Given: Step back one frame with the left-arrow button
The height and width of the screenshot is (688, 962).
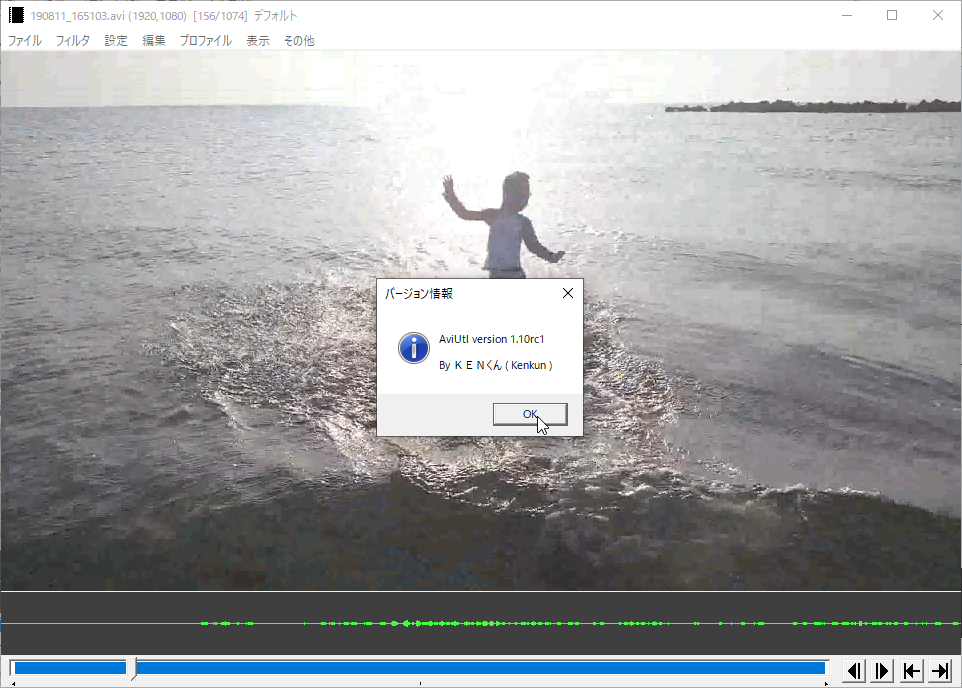Looking at the screenshot, I should 852,670.
